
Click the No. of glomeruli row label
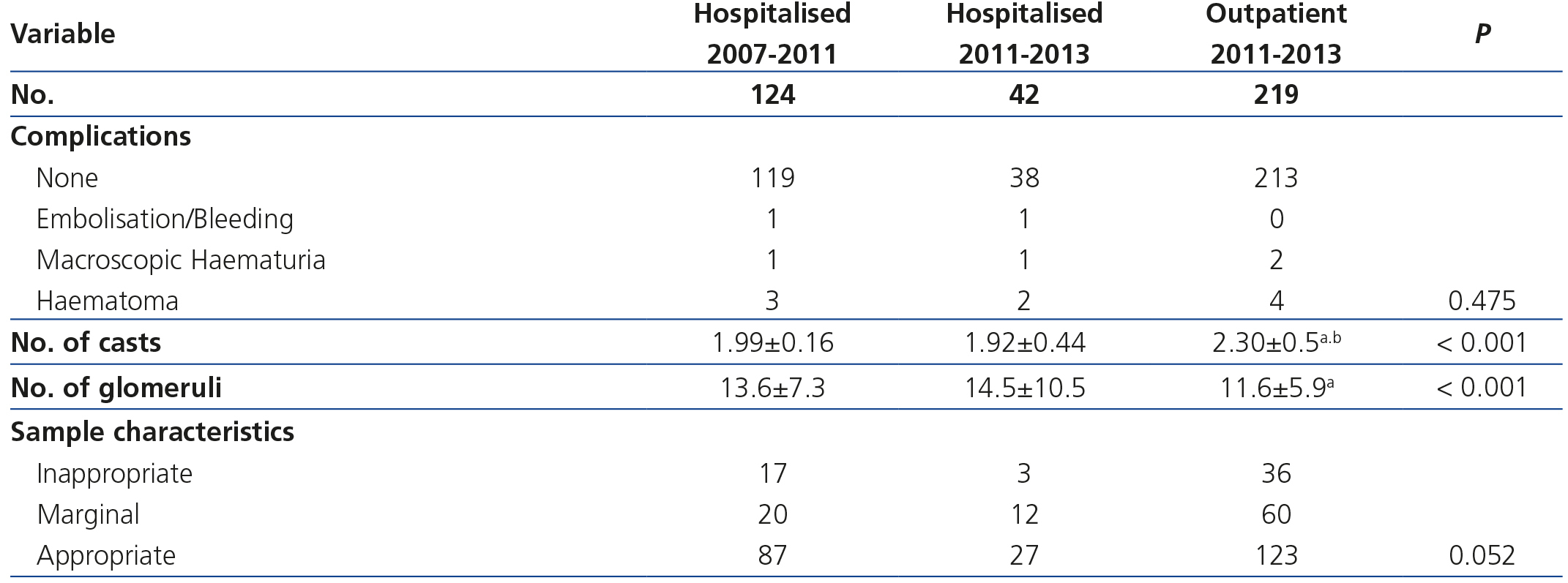116,388
